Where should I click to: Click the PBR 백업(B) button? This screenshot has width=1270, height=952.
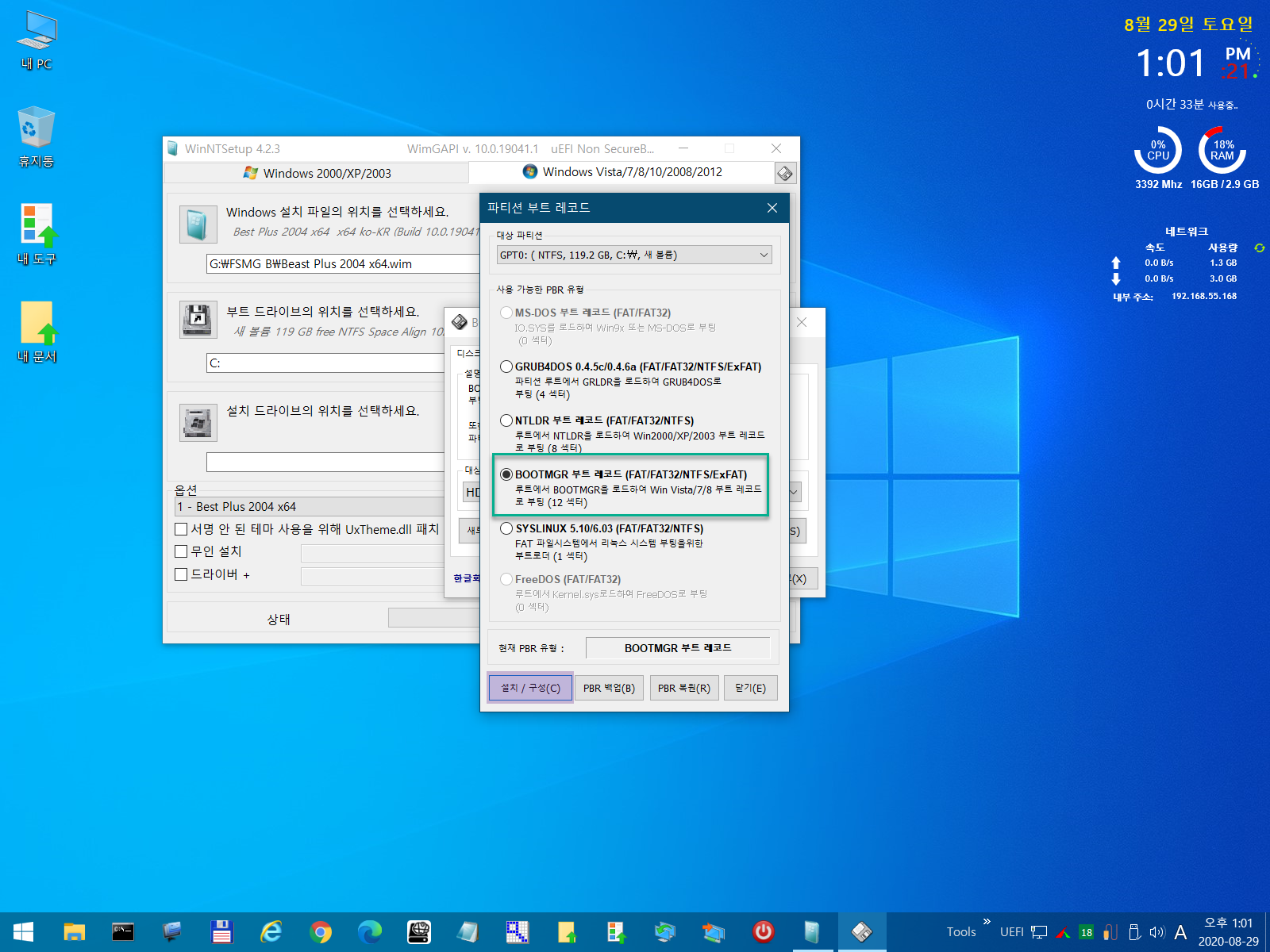click(x=609, y=688)
